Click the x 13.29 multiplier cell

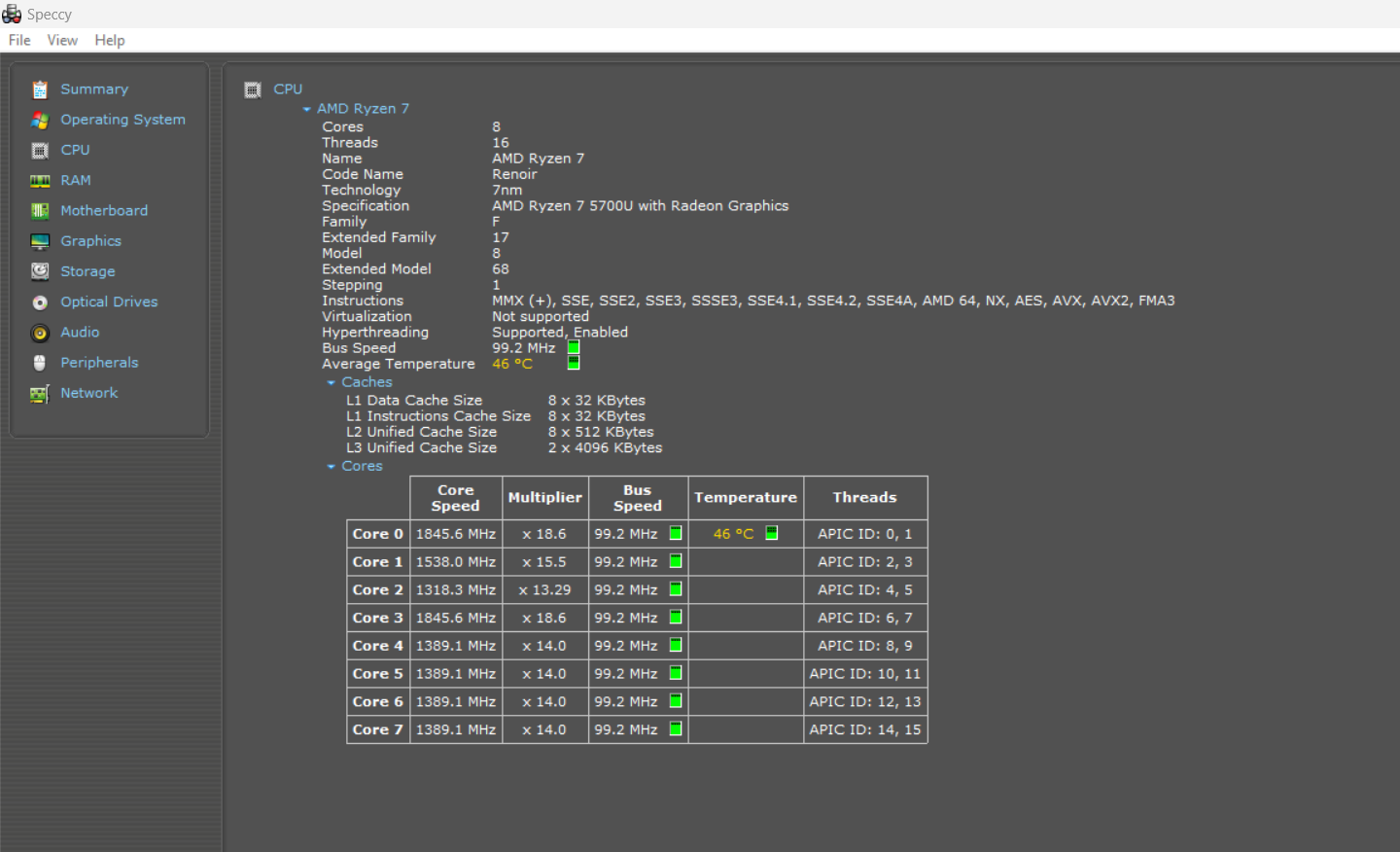(x=545, y=589)
